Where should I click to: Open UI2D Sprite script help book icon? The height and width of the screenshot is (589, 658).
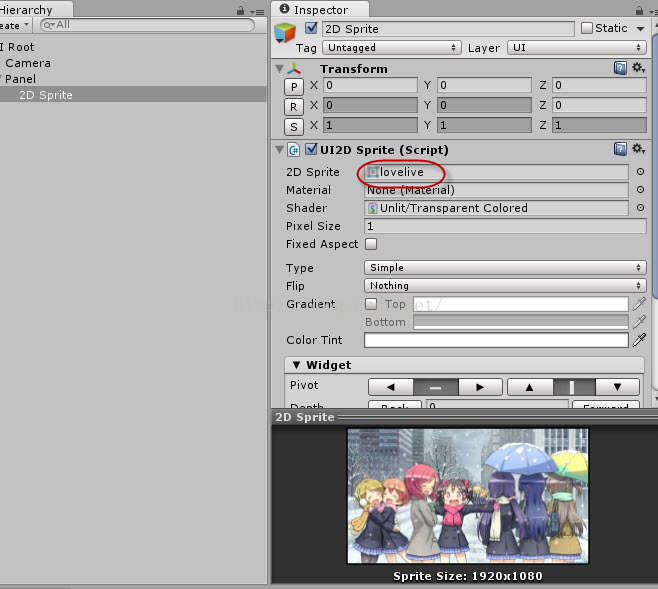pyautogui.click(x=620, y=149)
